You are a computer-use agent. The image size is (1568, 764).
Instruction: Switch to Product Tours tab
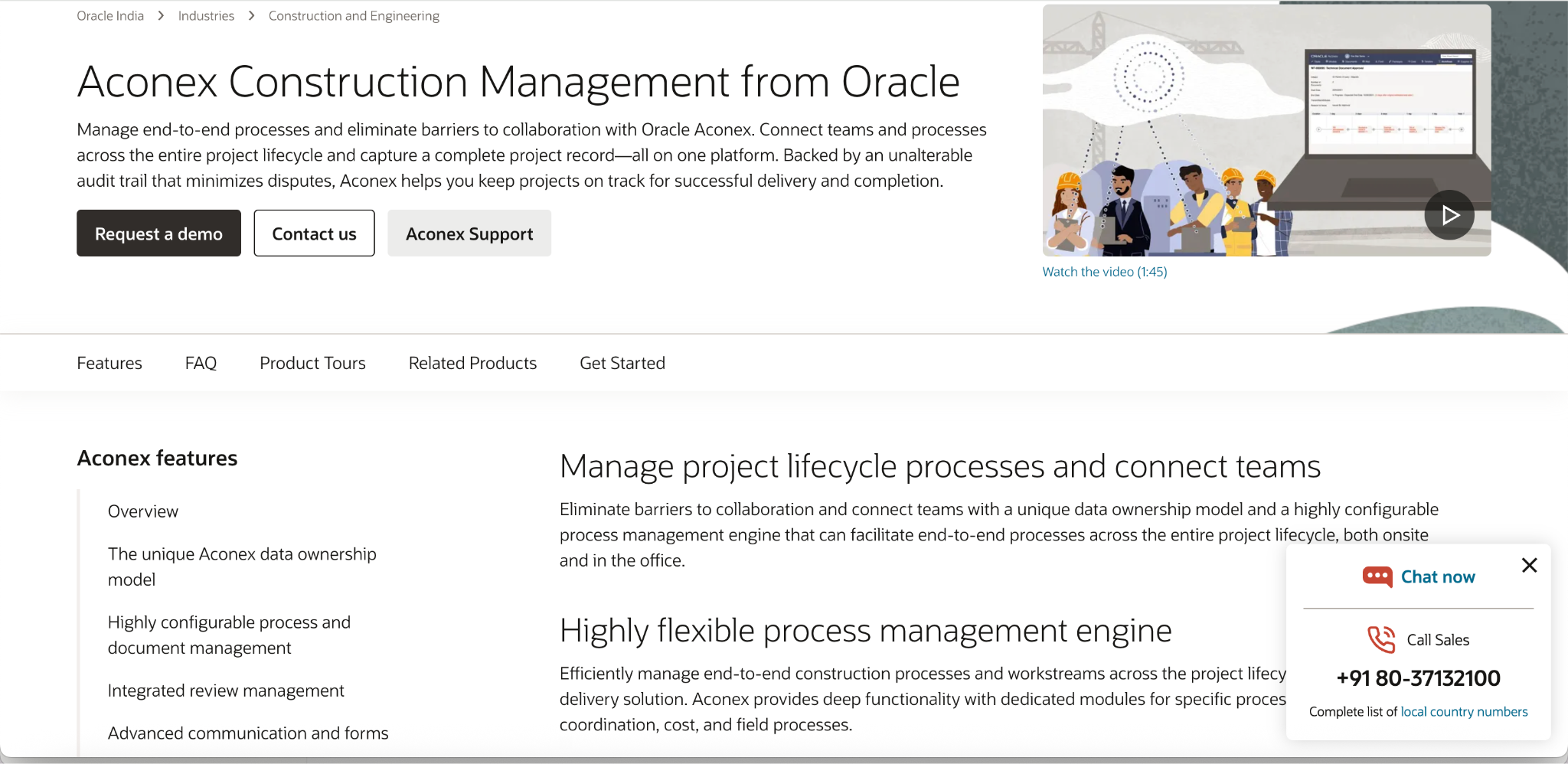pos(312,363)
